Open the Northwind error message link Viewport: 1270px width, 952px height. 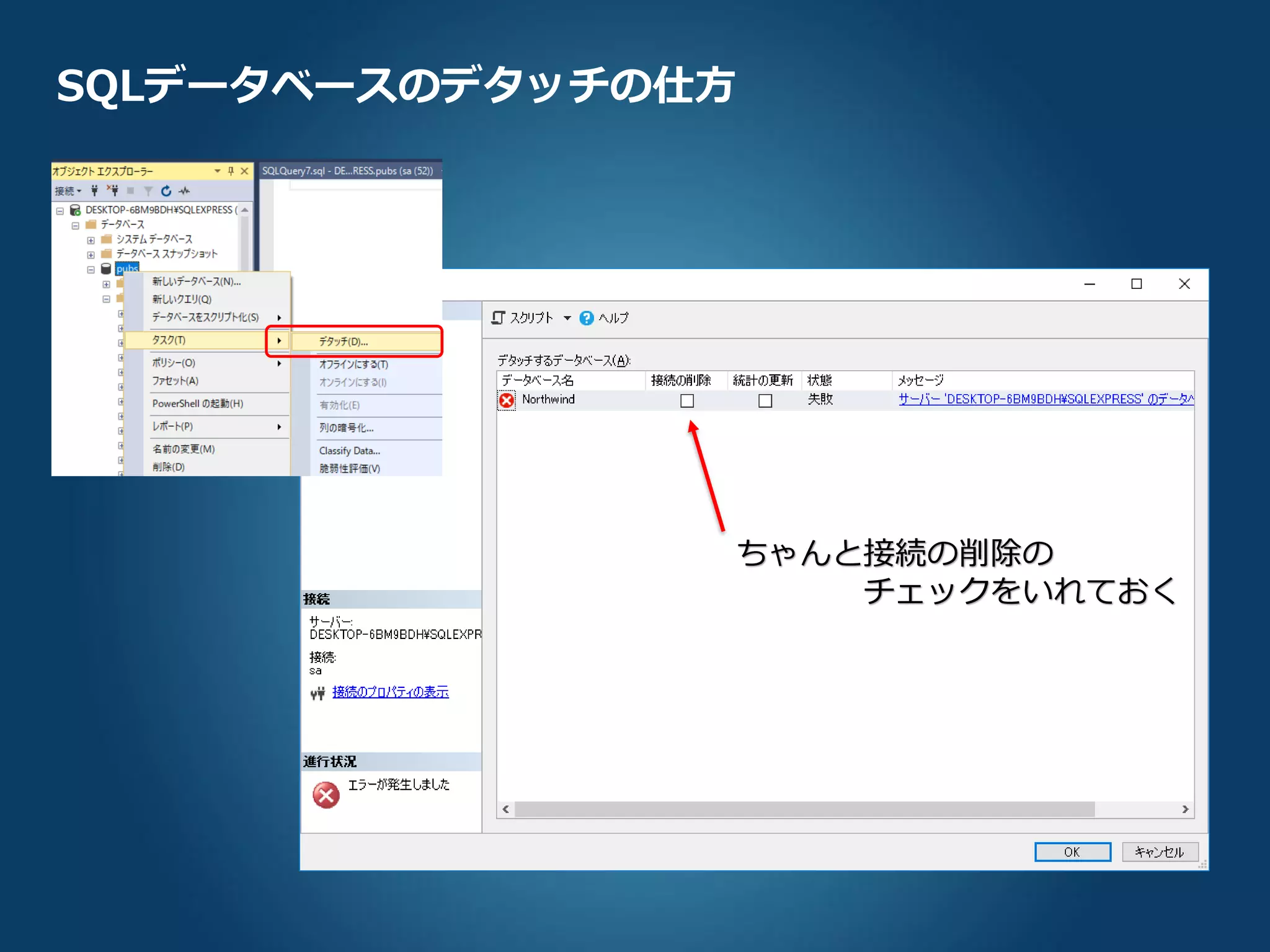tap(1046, 399)
